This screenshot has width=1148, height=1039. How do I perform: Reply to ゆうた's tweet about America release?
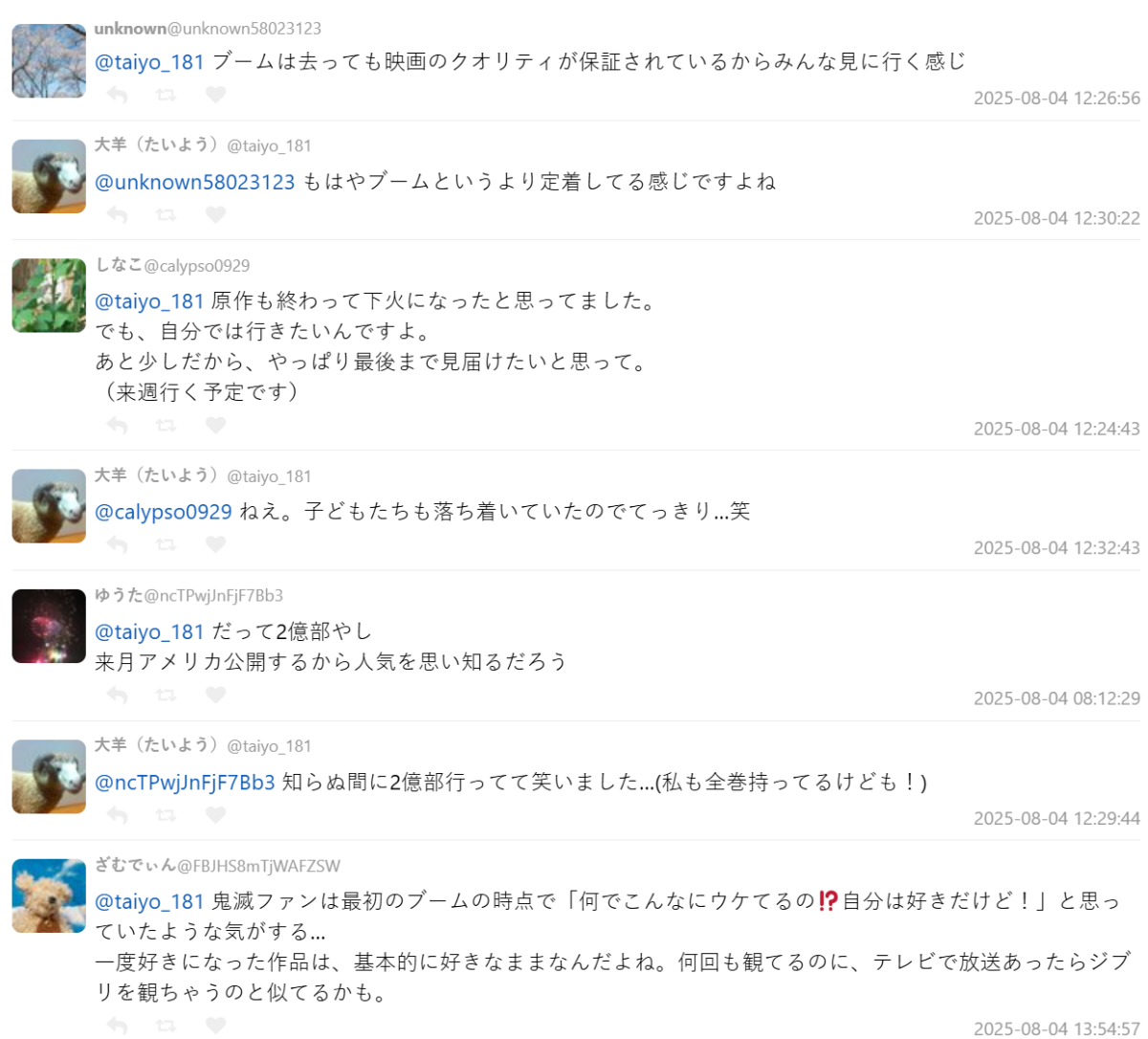pos(117,695)
